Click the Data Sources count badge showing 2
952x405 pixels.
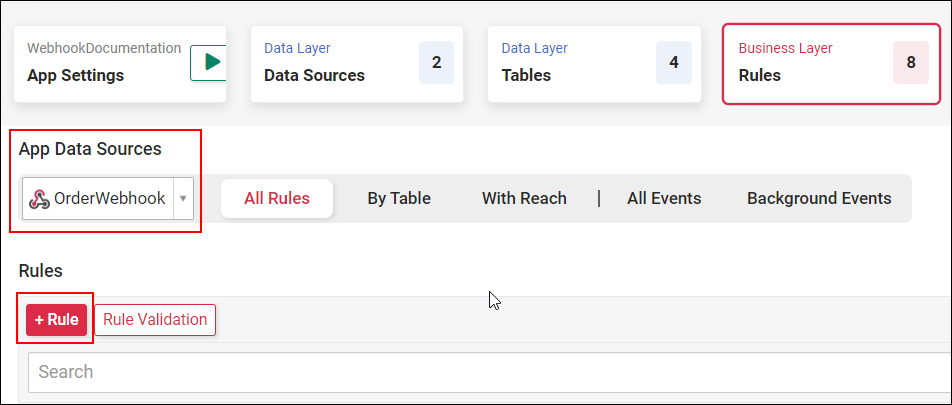(436, 62)
